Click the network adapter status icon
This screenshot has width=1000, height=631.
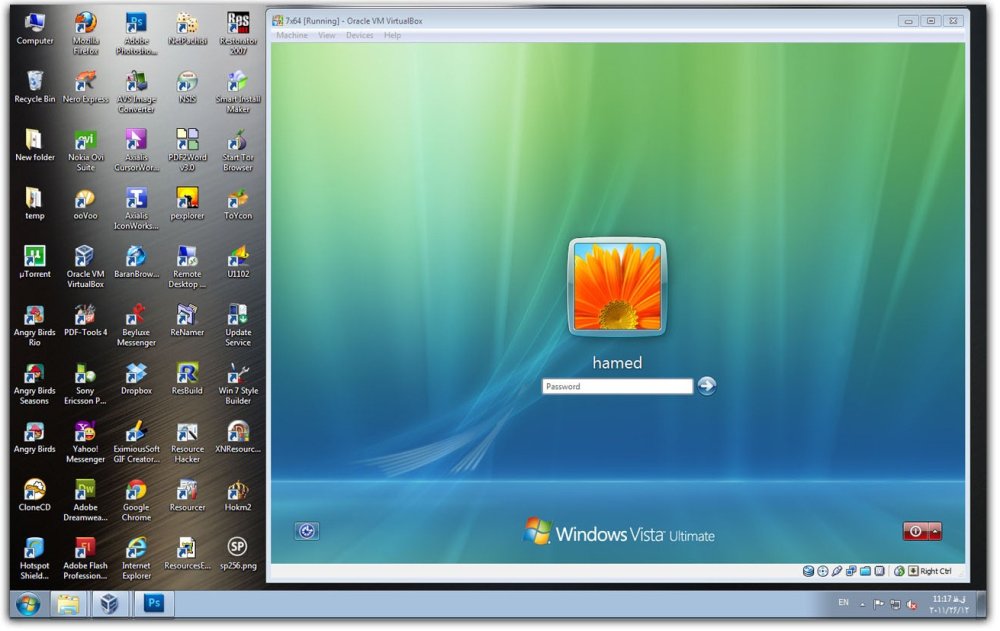coord(851,570)
